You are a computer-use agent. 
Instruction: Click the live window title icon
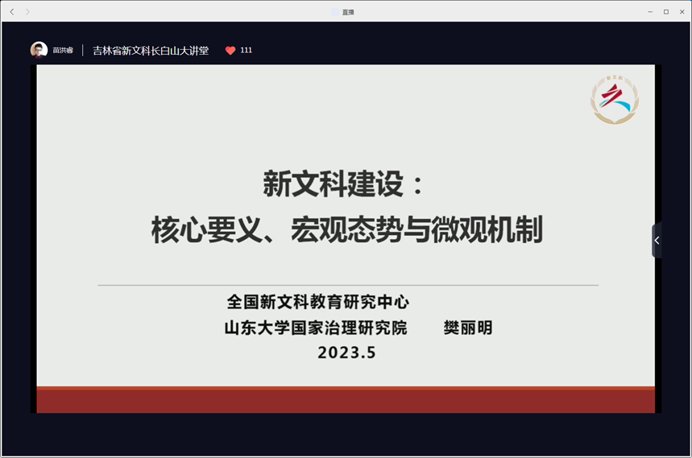pos(335,11)
